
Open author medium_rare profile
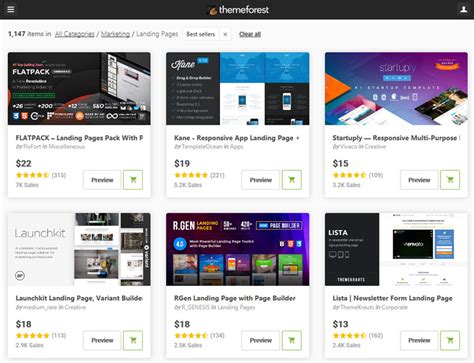[x=40, y=307]
